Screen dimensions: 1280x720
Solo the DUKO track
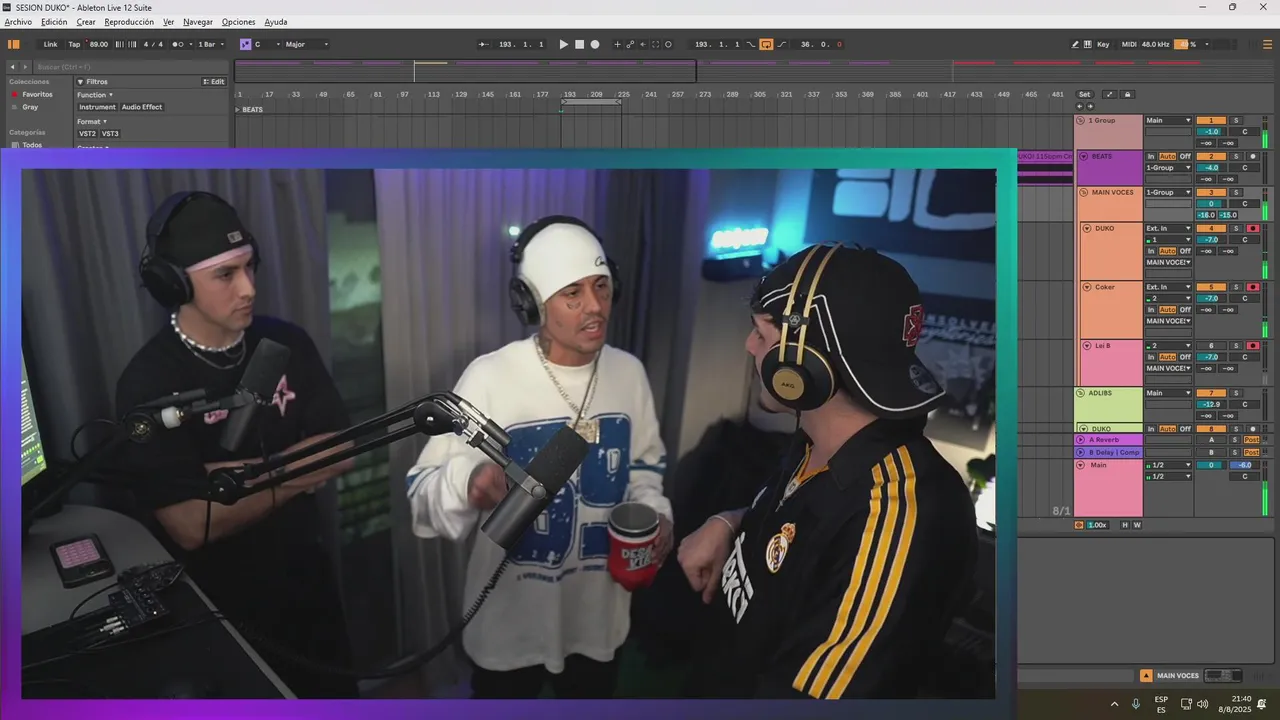coord(1235,228)
